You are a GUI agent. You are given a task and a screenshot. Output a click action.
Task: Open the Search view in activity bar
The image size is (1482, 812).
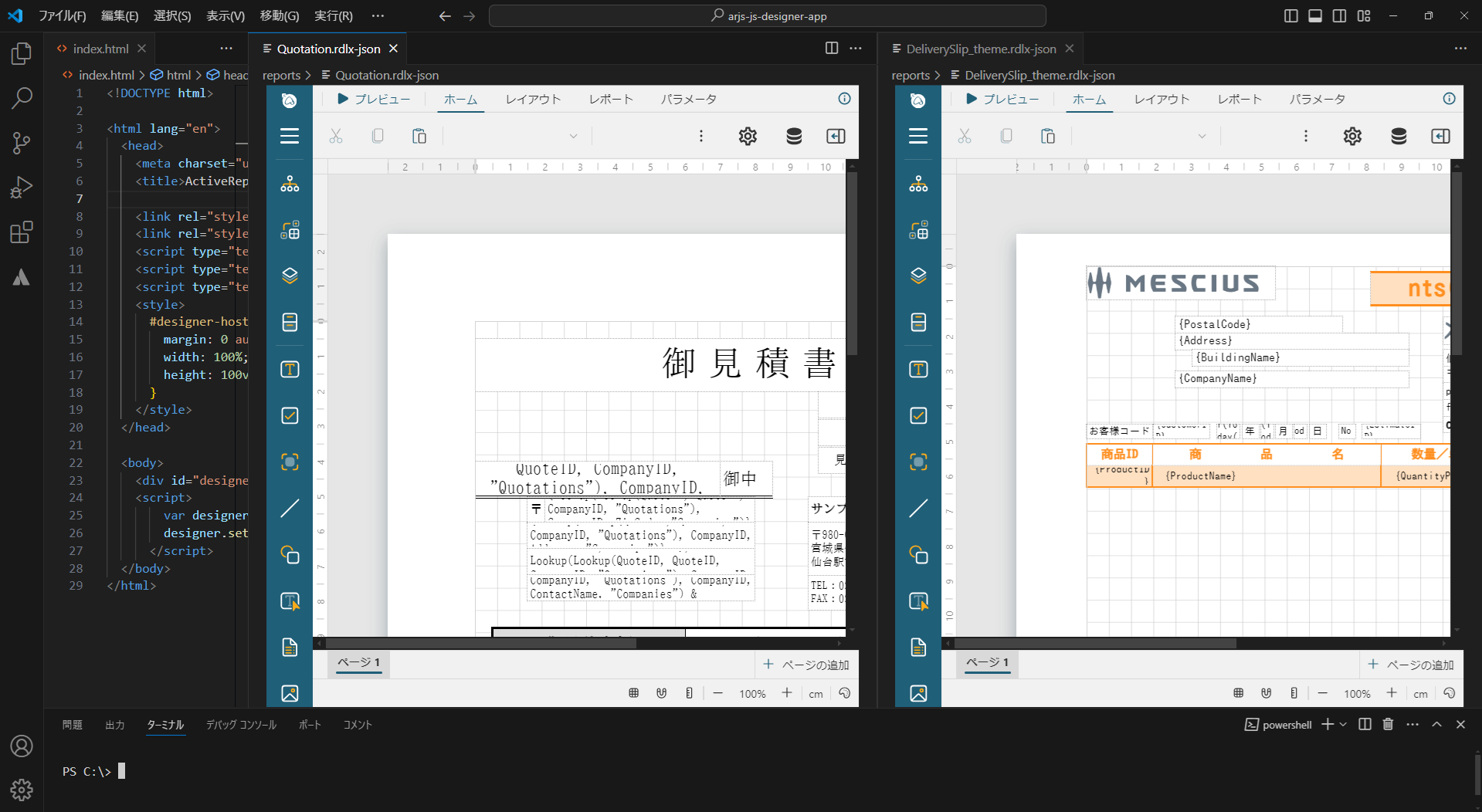click(22, 98)
